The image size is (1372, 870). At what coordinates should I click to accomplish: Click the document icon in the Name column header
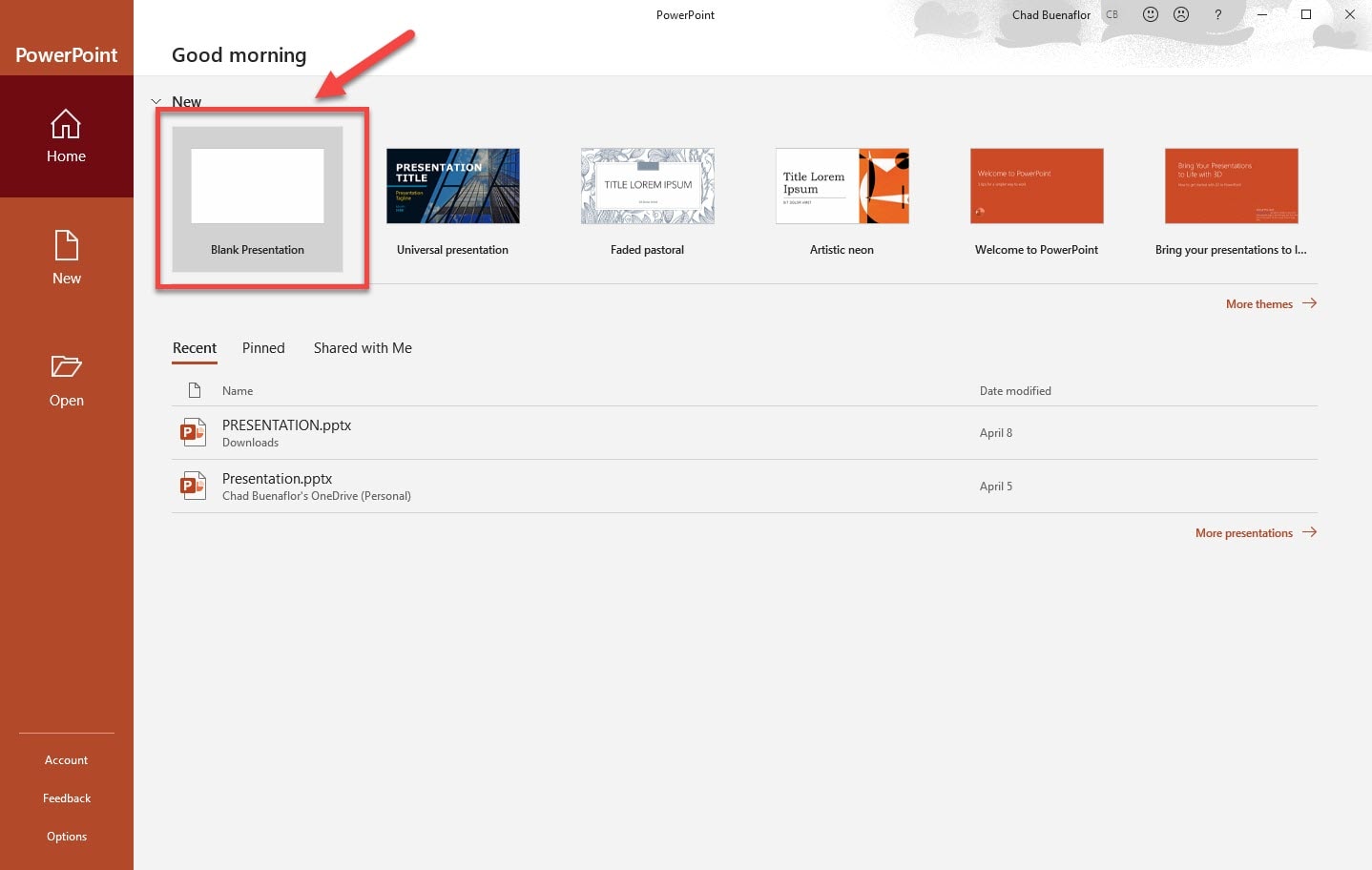tap(195, 390)
